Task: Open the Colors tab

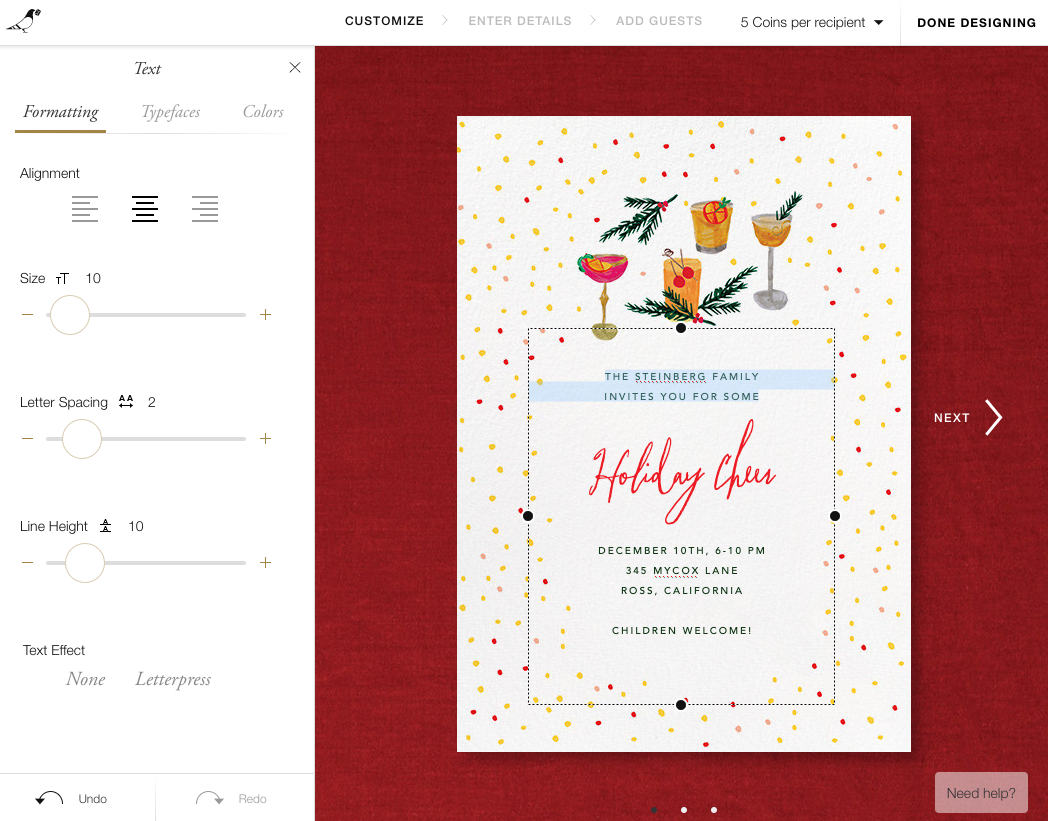Action: pyautogui.click(x=263, y=112)
